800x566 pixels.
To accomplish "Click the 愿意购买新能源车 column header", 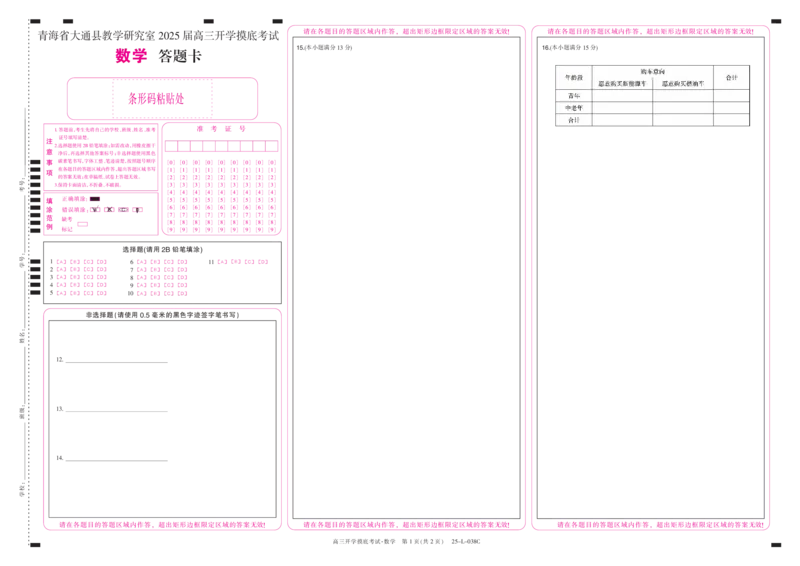I will (622, 84).
